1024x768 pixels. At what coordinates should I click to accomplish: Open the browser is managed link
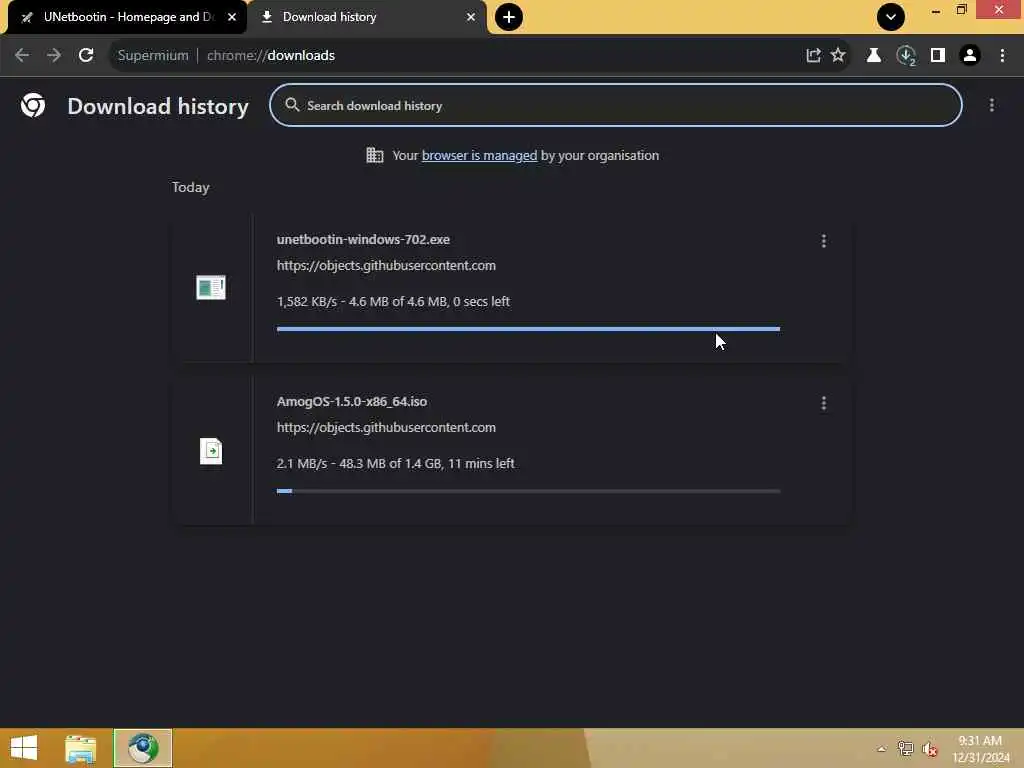coord(479,155)
